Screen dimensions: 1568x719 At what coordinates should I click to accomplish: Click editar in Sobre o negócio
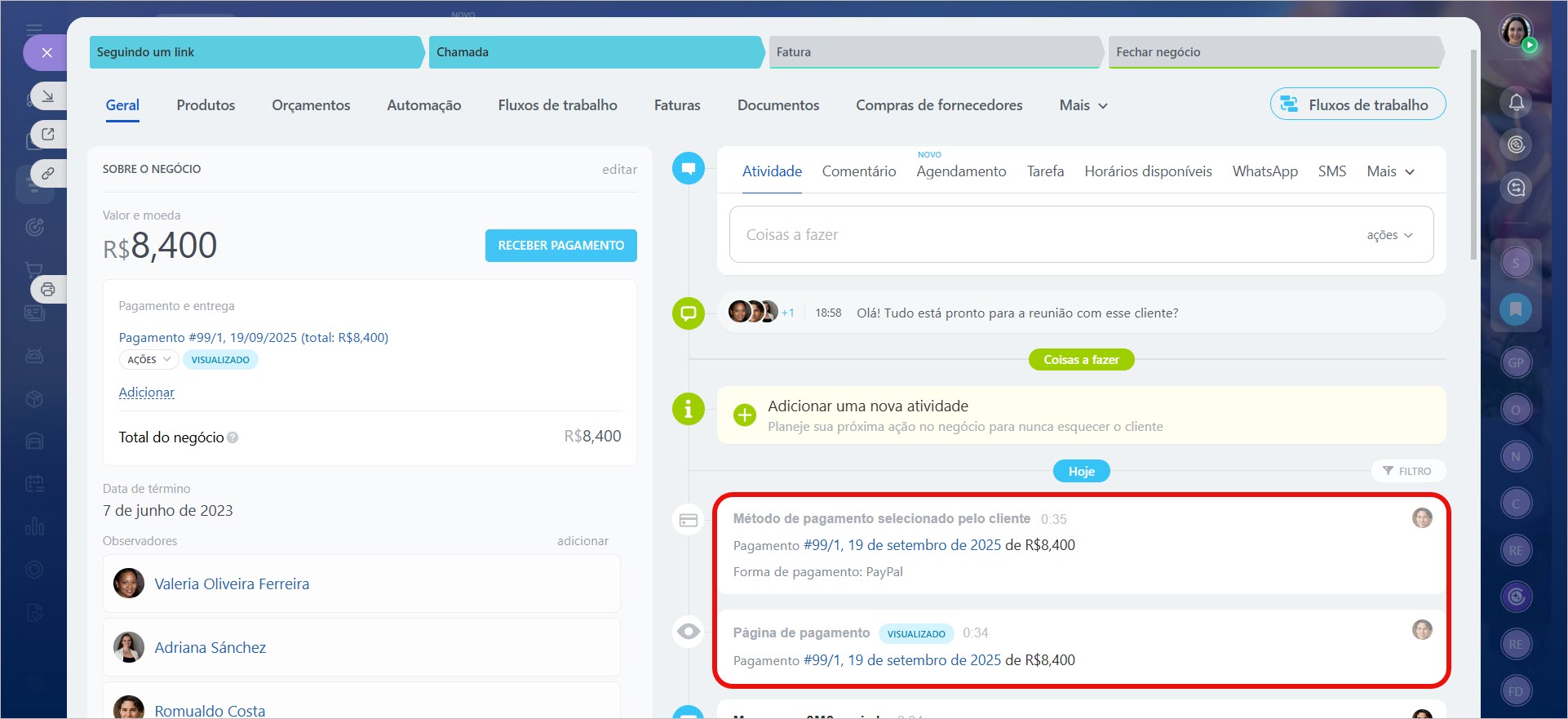click(619, 170)
